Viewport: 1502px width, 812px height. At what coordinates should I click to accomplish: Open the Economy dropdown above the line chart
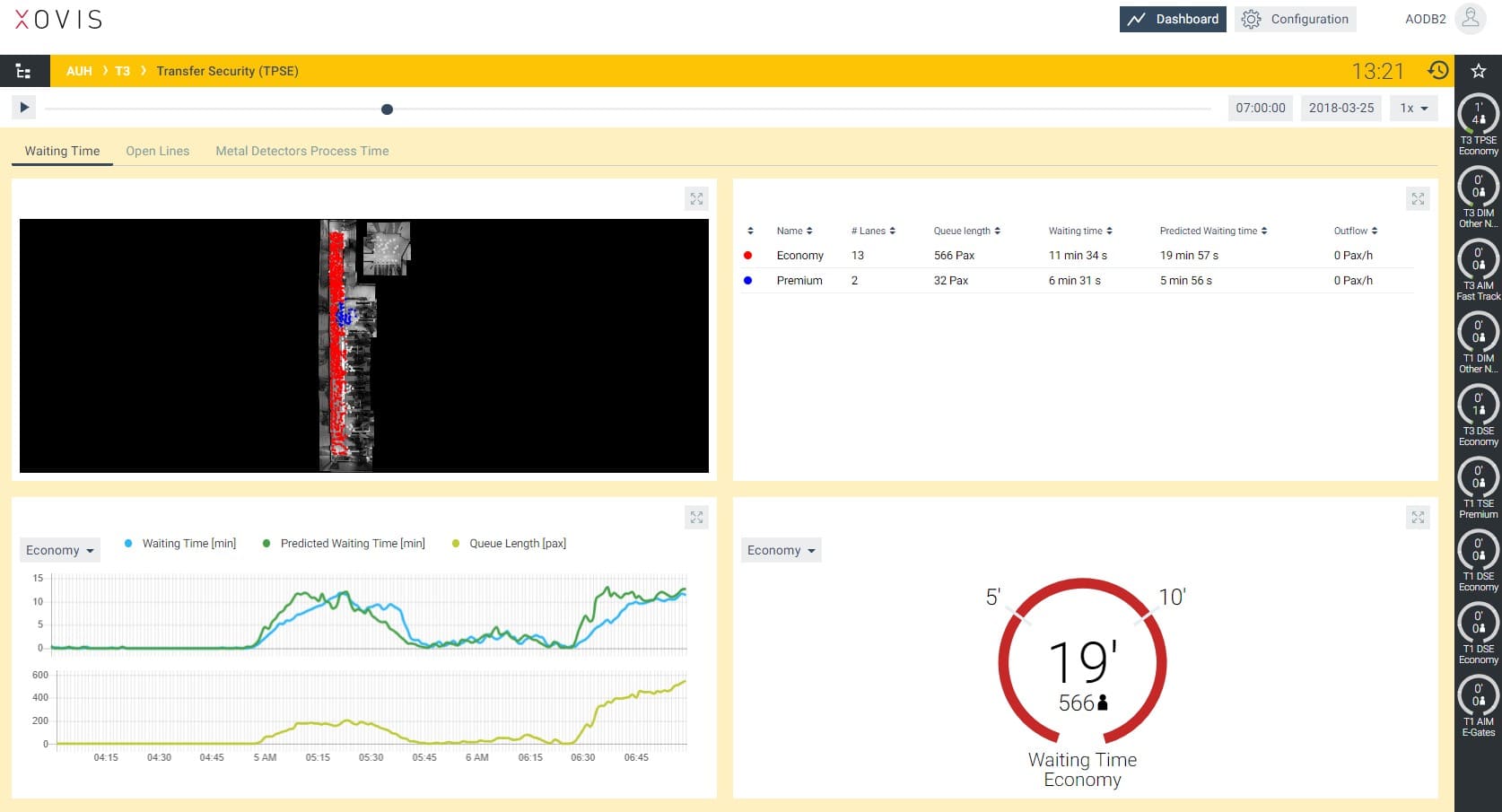[x=59, y=551]
